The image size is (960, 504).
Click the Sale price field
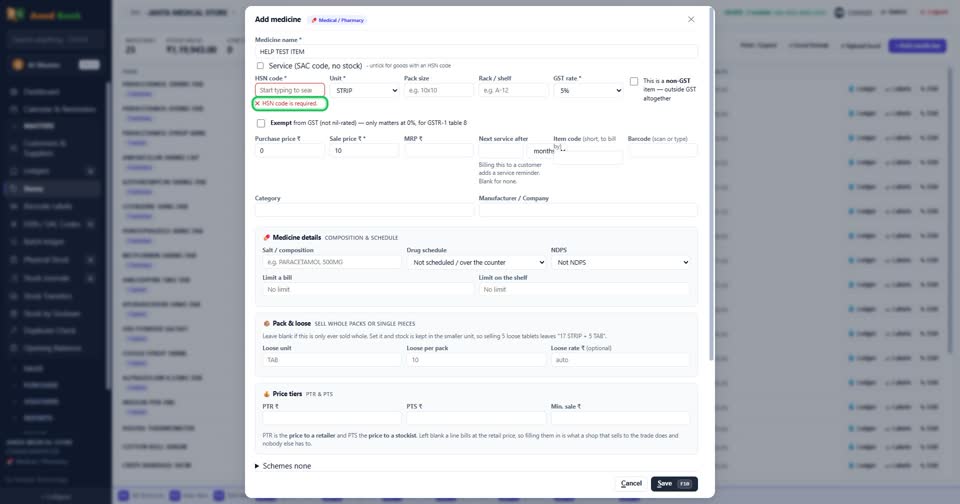click(x=364, y=151)
